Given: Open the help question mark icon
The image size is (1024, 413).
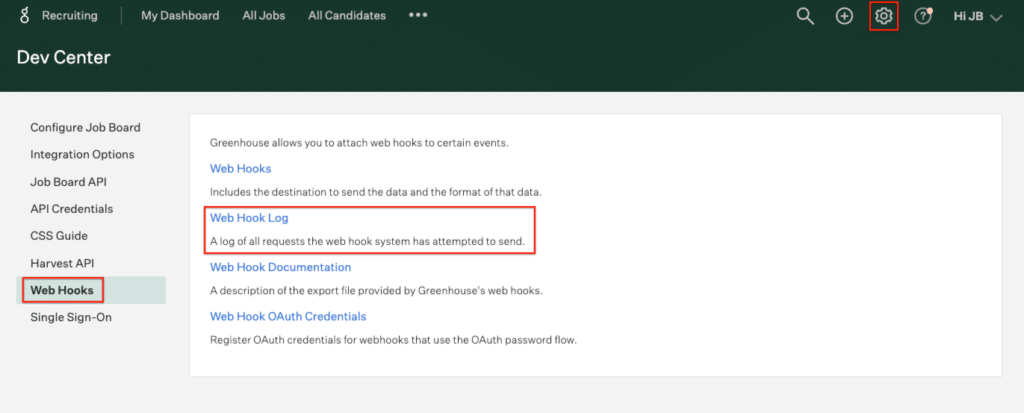Looking at the screenshot, I should [922, 16].
